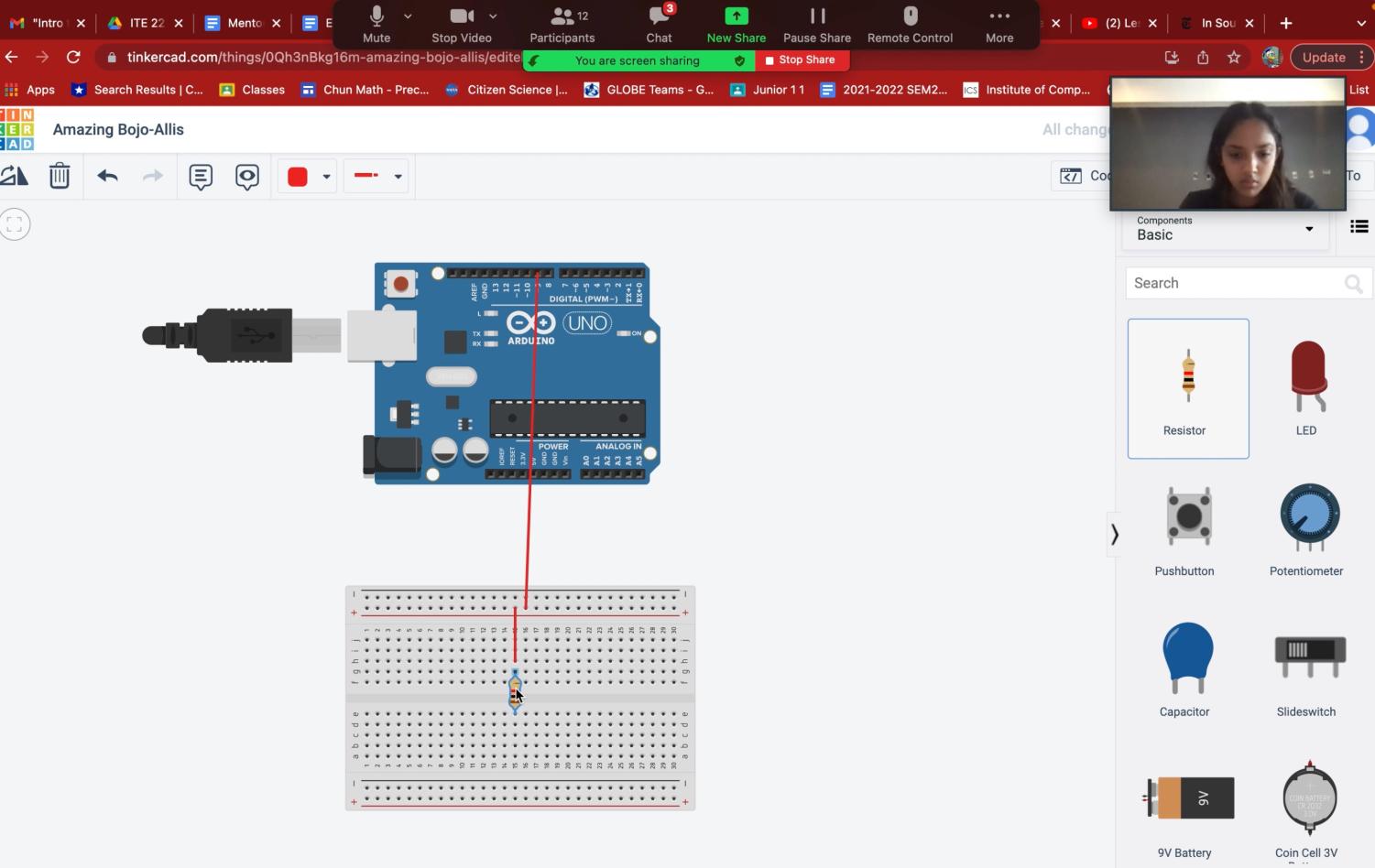Open Zoom Participants panel
1375x868 pixels.
[x=562, y=25]
